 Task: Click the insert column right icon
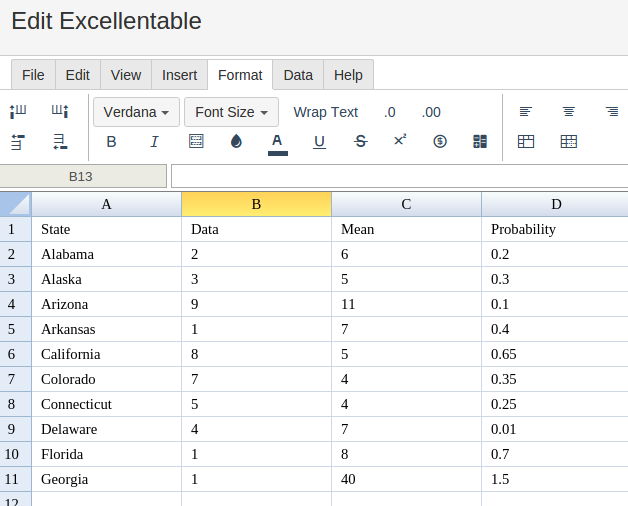coord(60,111)
